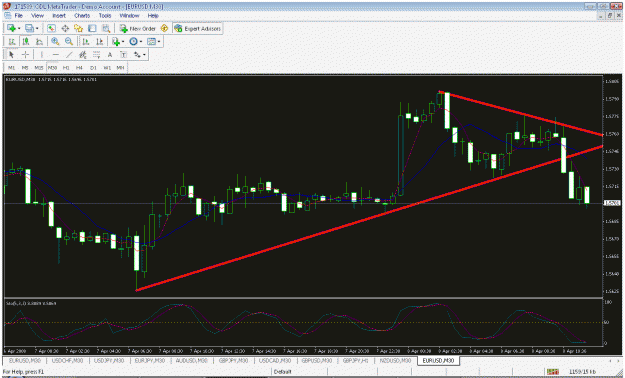
Task: Open the Navigator panel with the star-folder icon
Action: [79, 28]
